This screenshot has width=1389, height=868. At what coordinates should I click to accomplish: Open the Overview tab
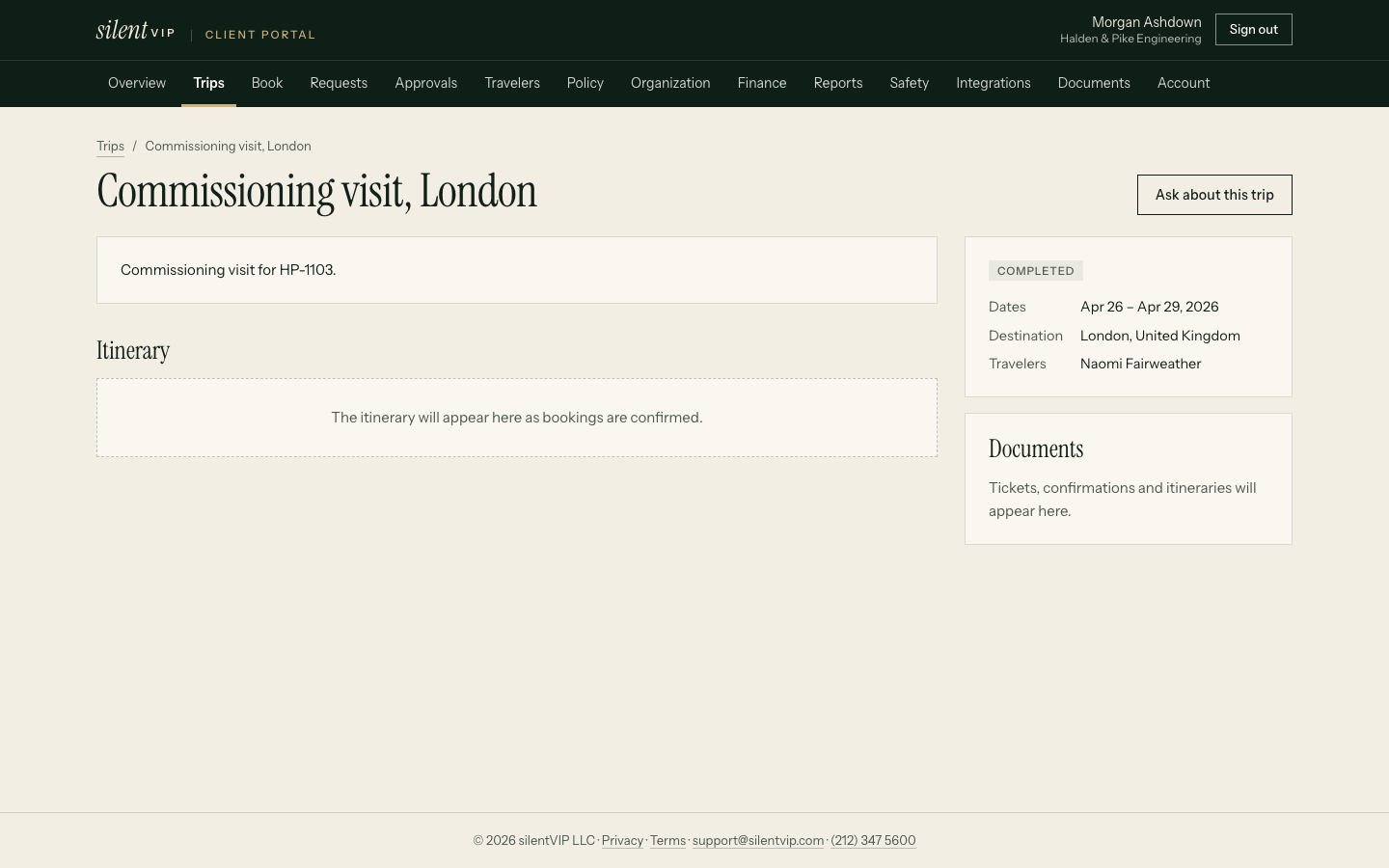pyautogui.click(x=137, y=83)
